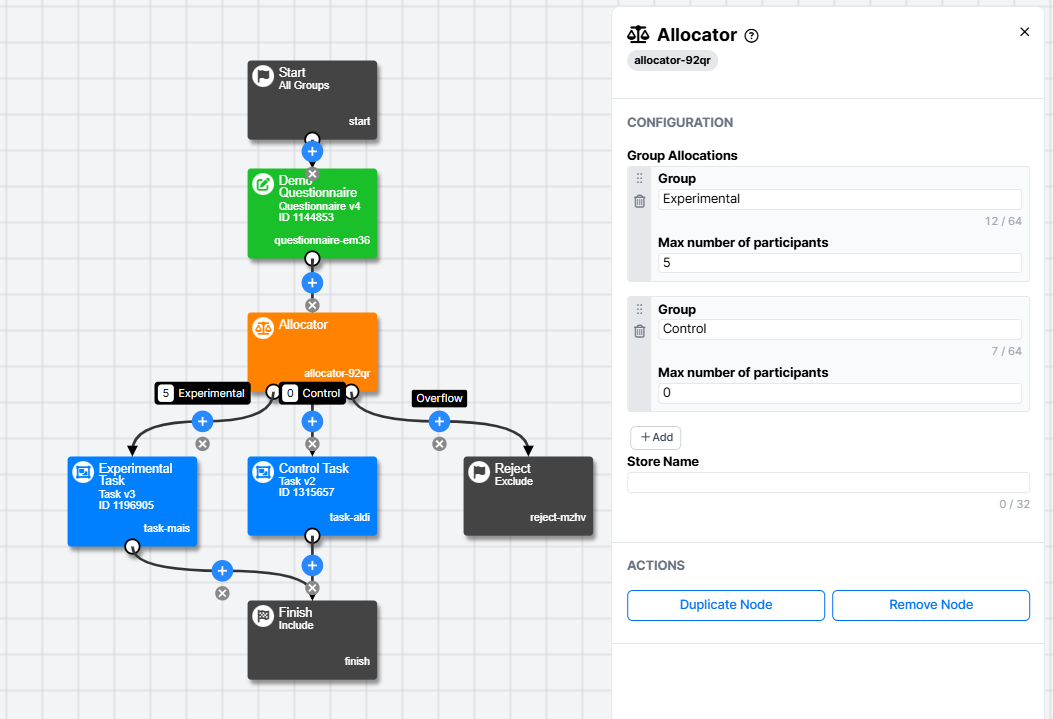Edit the Control group name field
The width and height of the screenshot is (1053, 719).
[x=839, y=329]
